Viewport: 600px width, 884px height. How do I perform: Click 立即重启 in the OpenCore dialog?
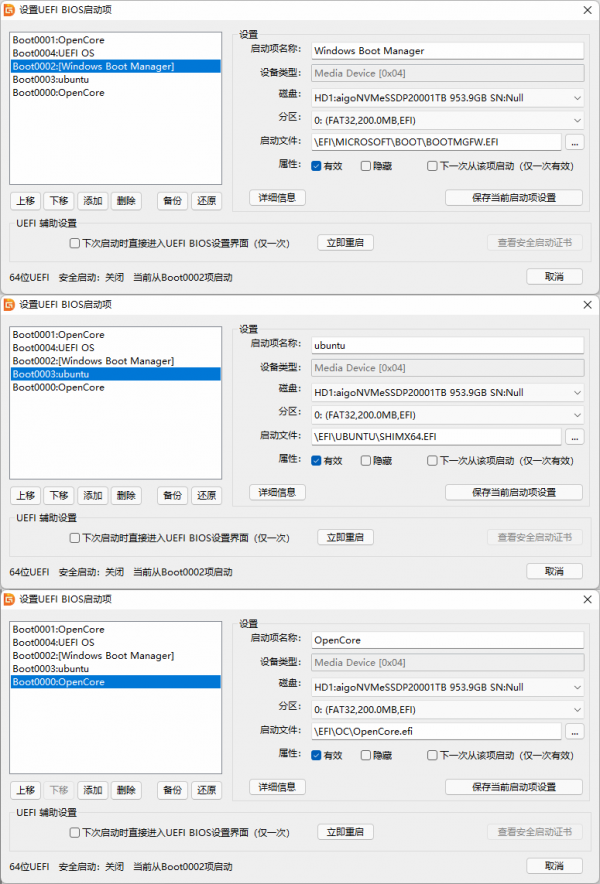(x=345, y=832)
